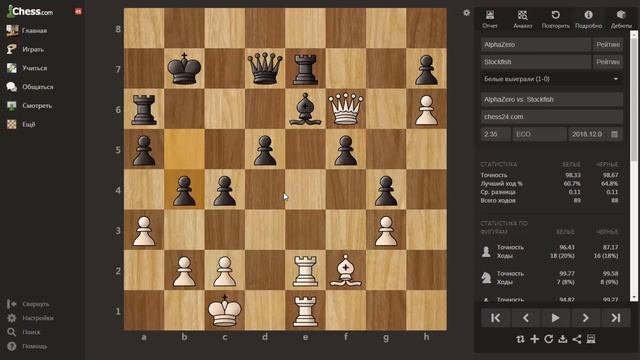The height and width of the screenshot is (360, 640).
Task: Open the Отчет (report) tab
Action: pyautogui.click(x=490, y=19)
